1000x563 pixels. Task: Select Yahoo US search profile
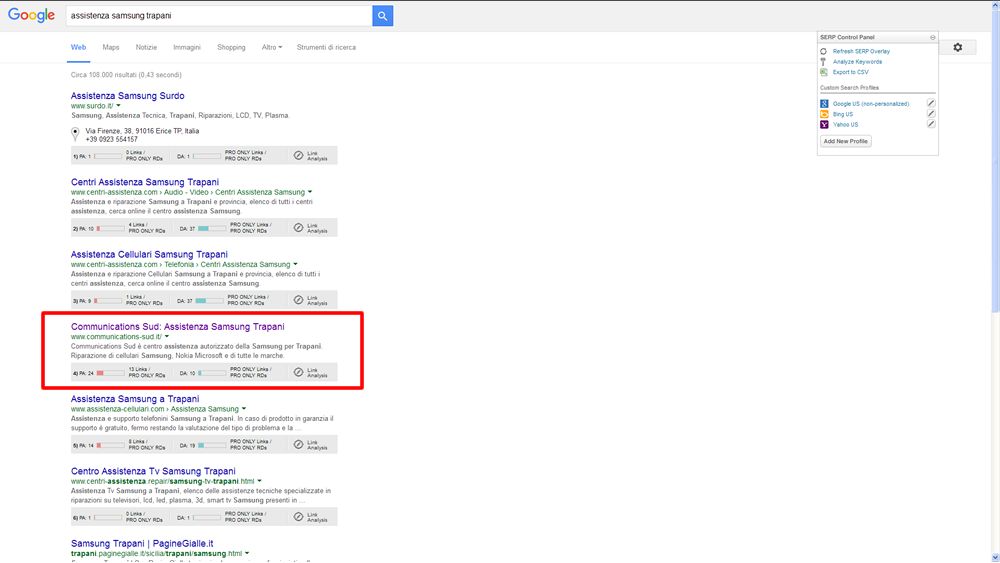pos(845,124)
